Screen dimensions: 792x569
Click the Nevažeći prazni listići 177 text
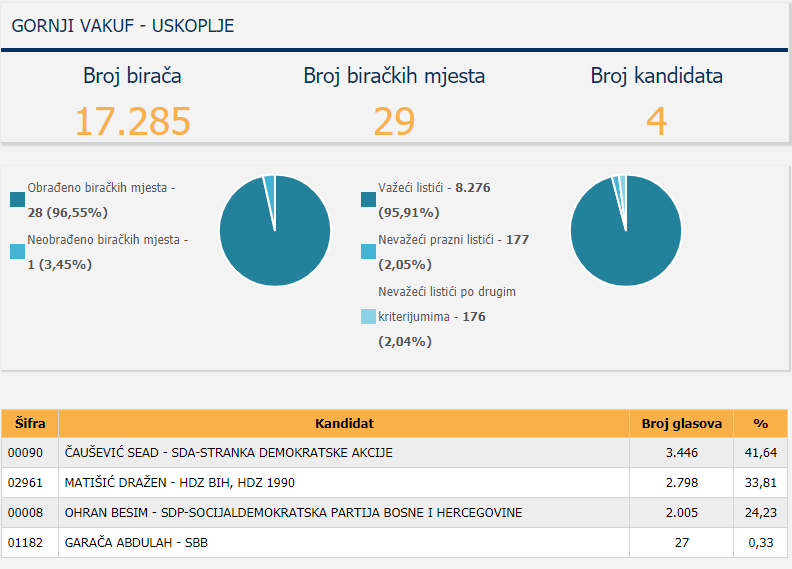[454, 252]
